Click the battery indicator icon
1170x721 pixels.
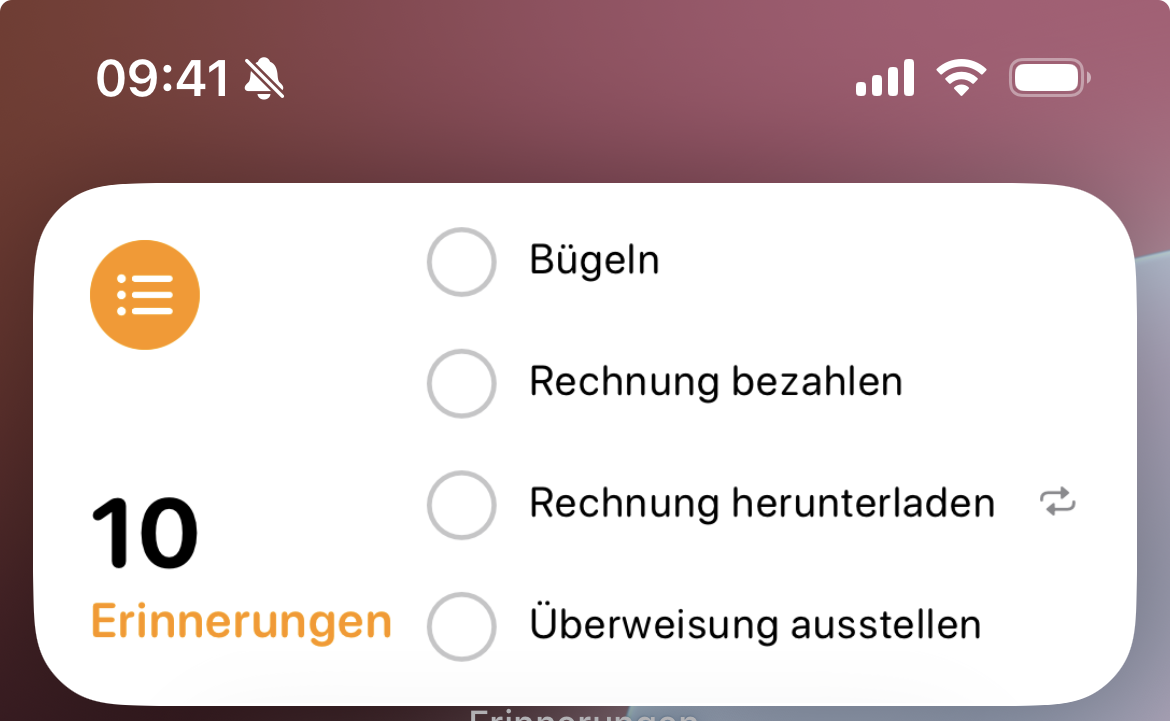tap(1050, 78)
